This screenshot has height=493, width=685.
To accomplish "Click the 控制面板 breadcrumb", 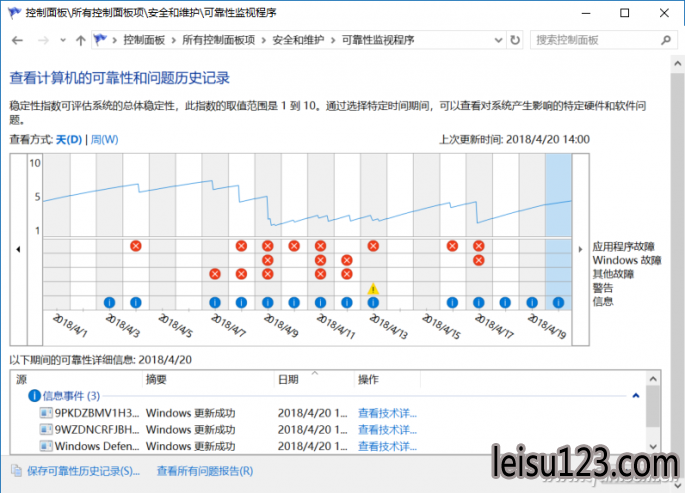I will [144, 40].
